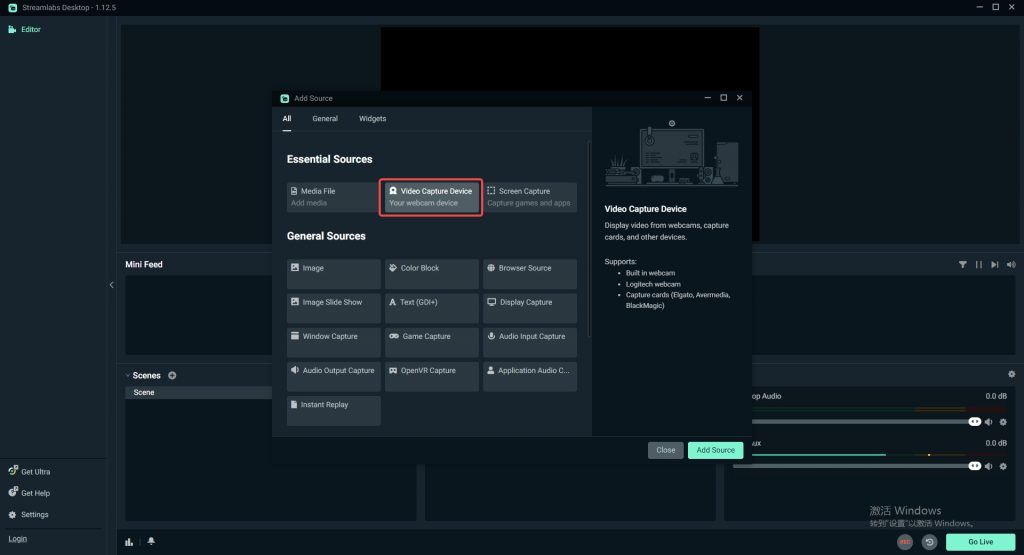Toggle the replay buffer icon
1024x555 pixels.
[929, 542]
